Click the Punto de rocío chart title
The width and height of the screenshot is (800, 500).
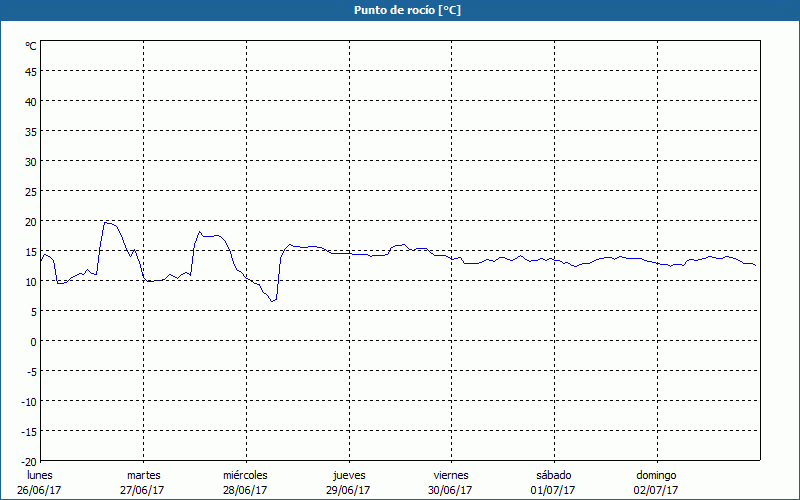point(407,10)
